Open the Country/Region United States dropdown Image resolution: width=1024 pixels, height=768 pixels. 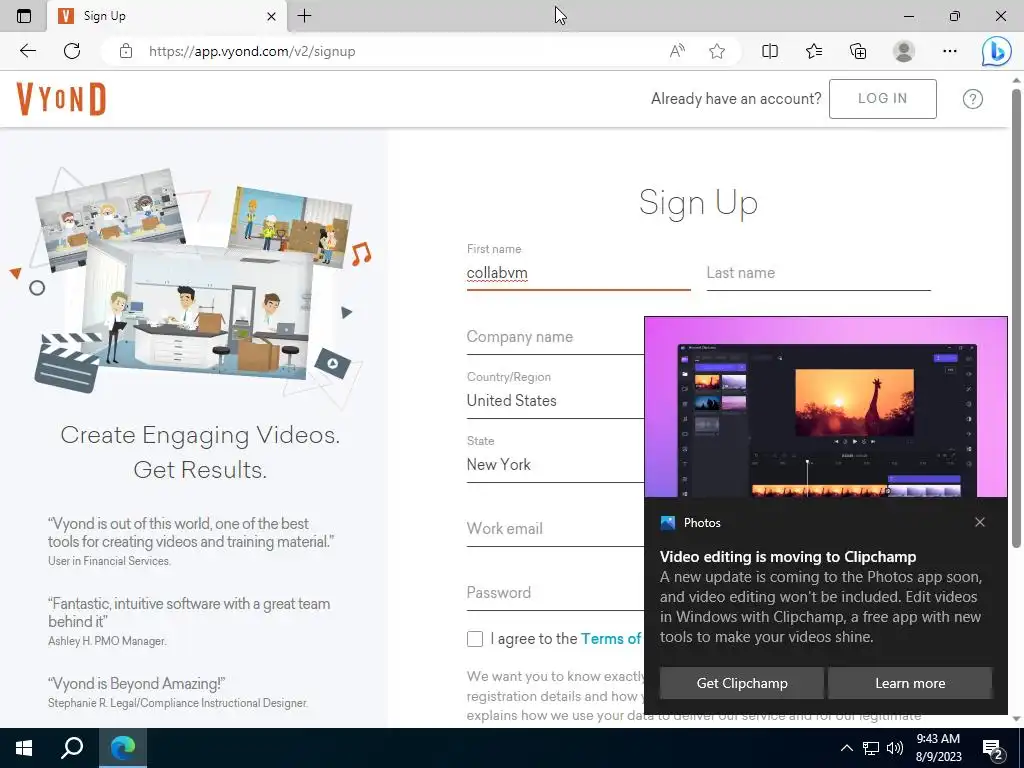click(555, 400)
